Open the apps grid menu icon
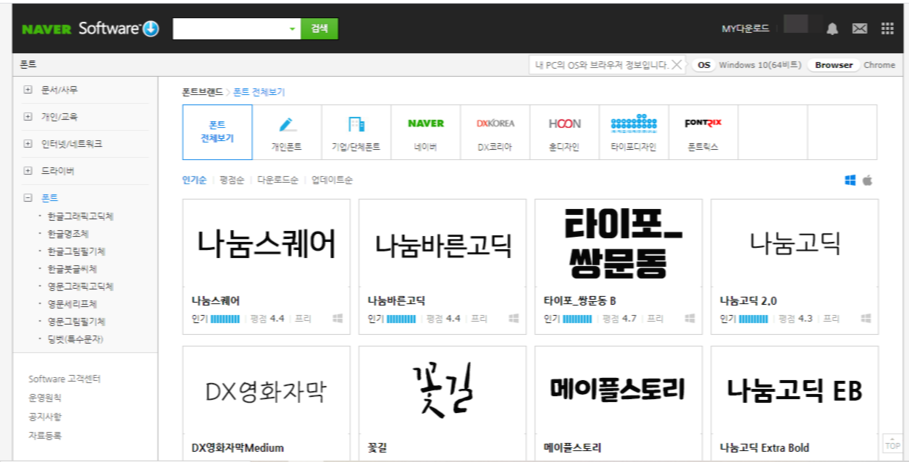The height and width of the screenshot is (462, 909). 888,28
